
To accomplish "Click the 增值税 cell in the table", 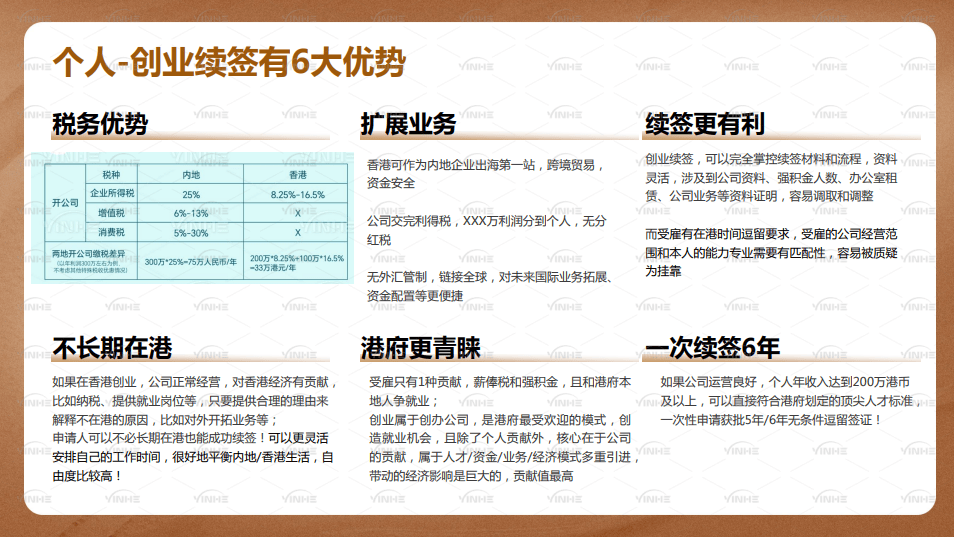I will click(112, 213).
